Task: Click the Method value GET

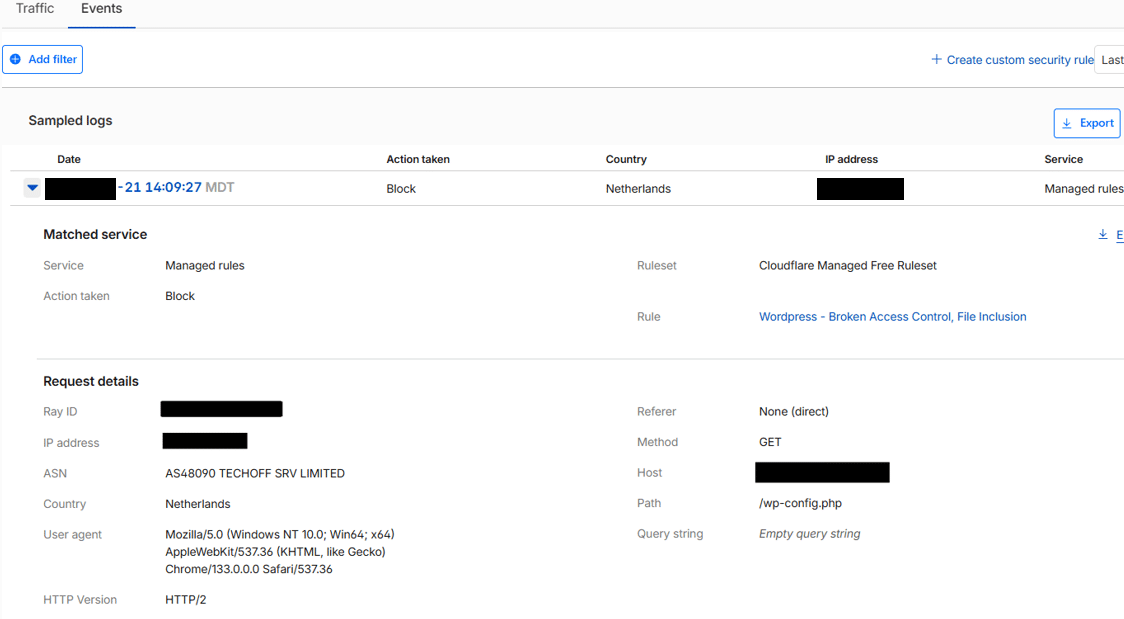Action: point(770,442)
